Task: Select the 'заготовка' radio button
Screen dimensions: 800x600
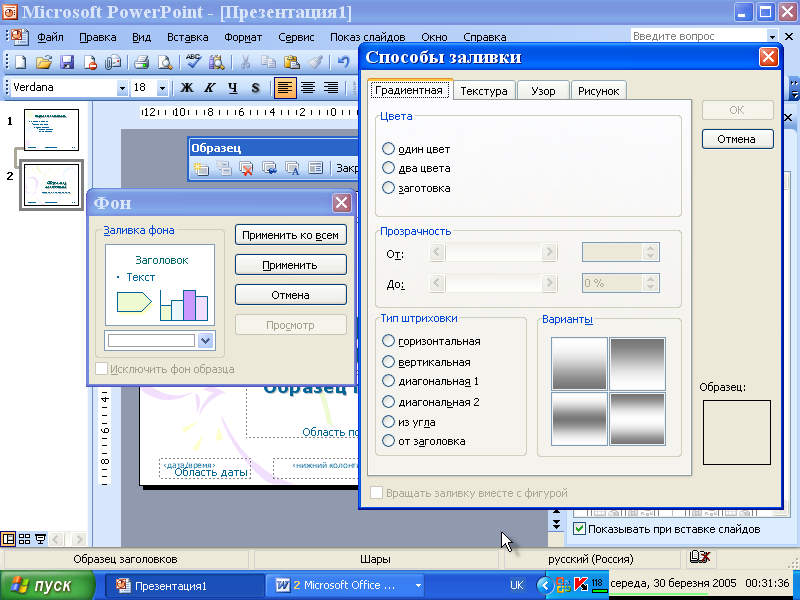Action: point(388,187)
